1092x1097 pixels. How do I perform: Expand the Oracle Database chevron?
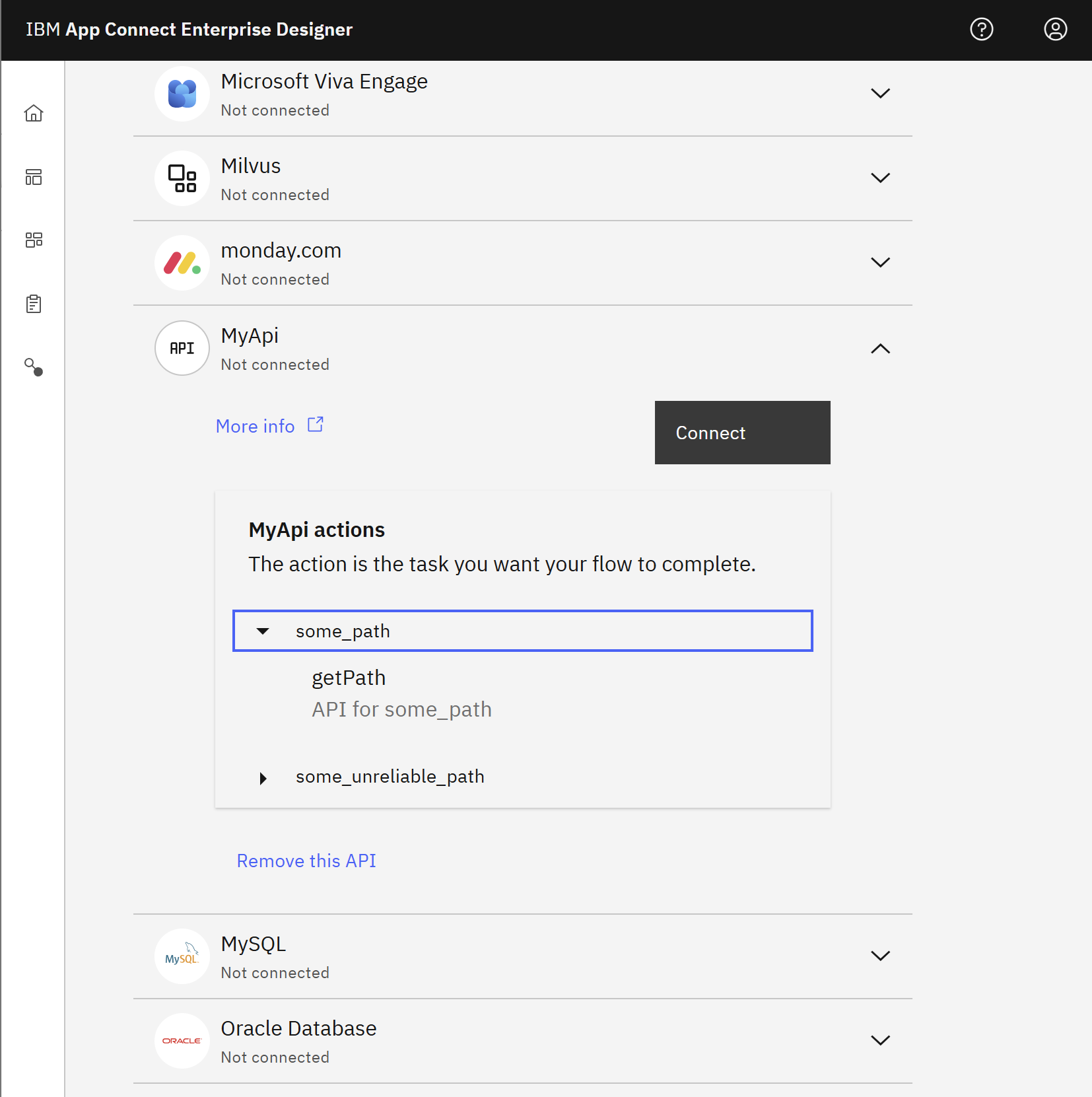tap(880, 1040)
